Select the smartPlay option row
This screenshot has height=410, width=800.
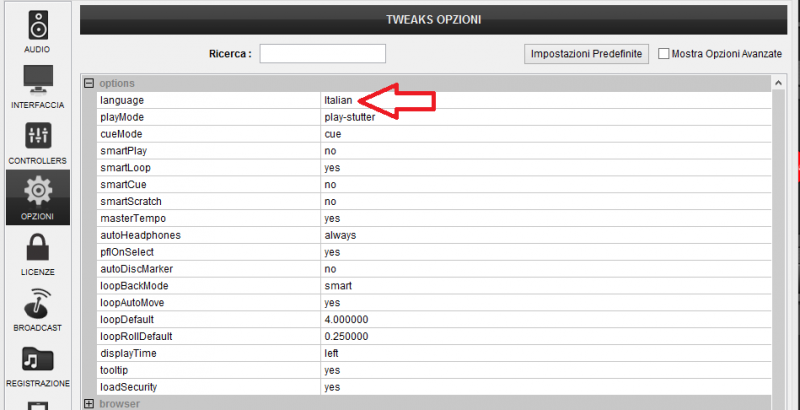click(x=434, y=151)
